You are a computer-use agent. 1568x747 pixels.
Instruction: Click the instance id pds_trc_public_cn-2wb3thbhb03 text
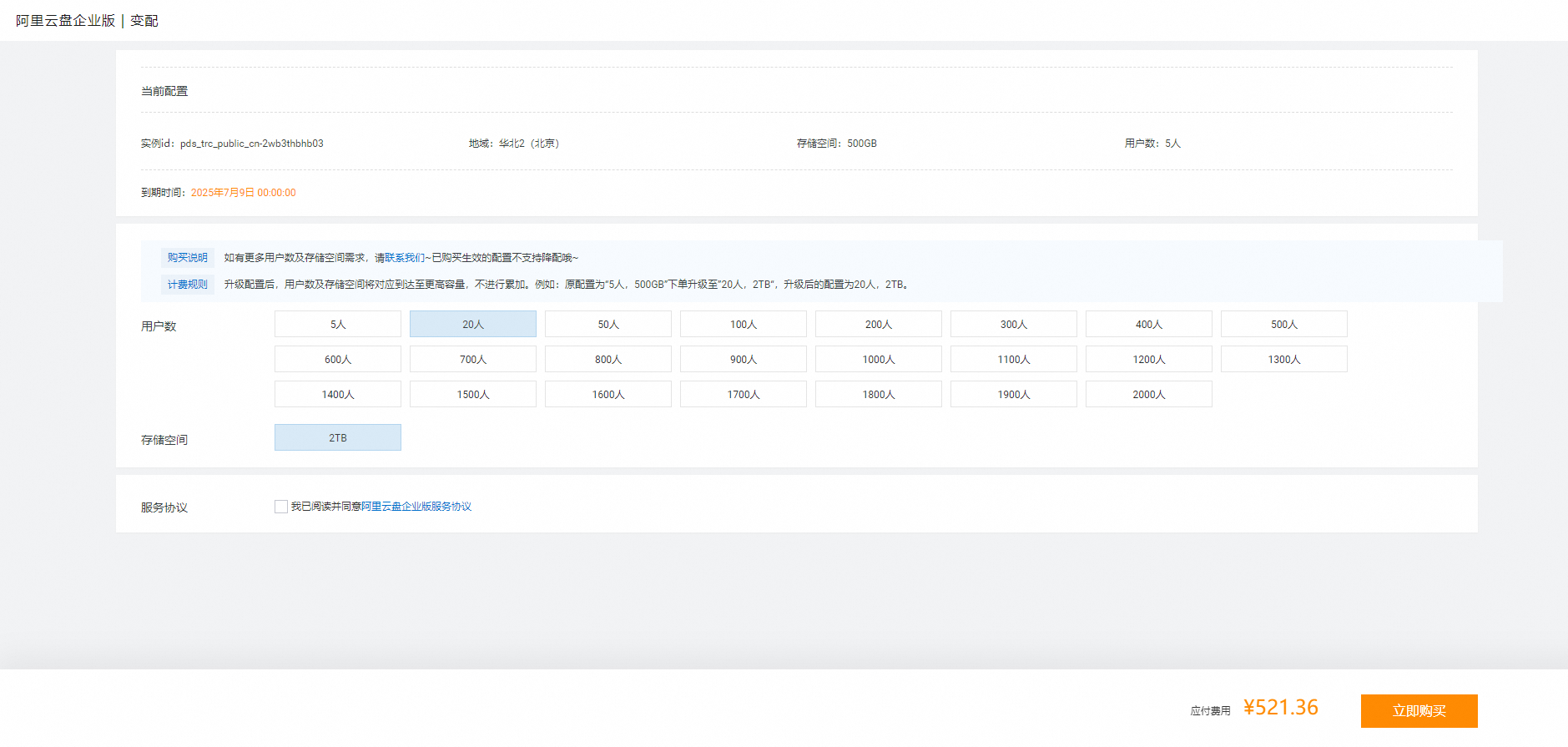[252, 144]
